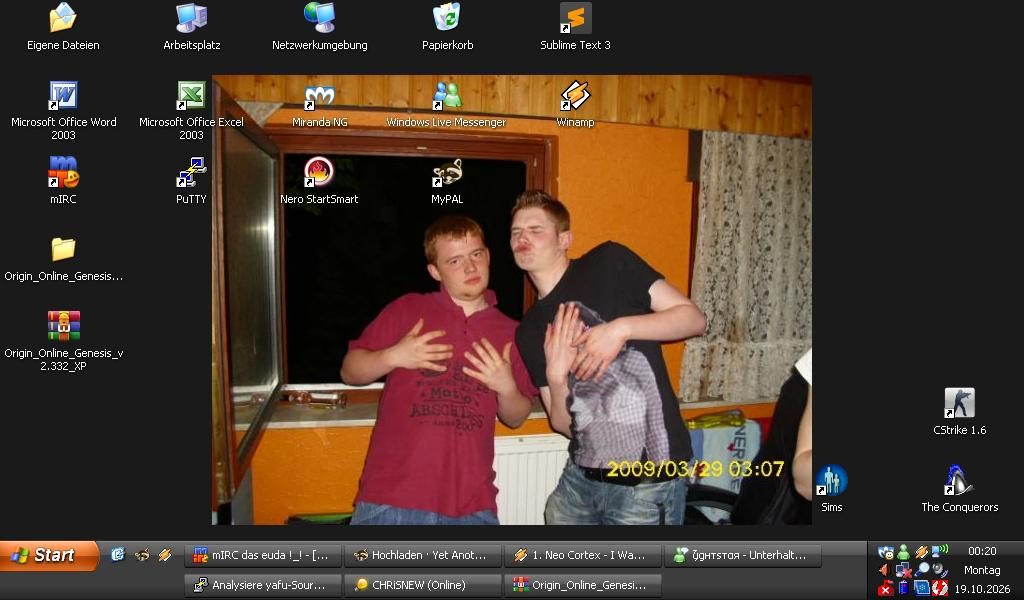Viewport: 1024px width, 600px height.
Task: Switch to the Analysiere yafu-Sour... PuTTY window
Action: (x=263, y=585)
